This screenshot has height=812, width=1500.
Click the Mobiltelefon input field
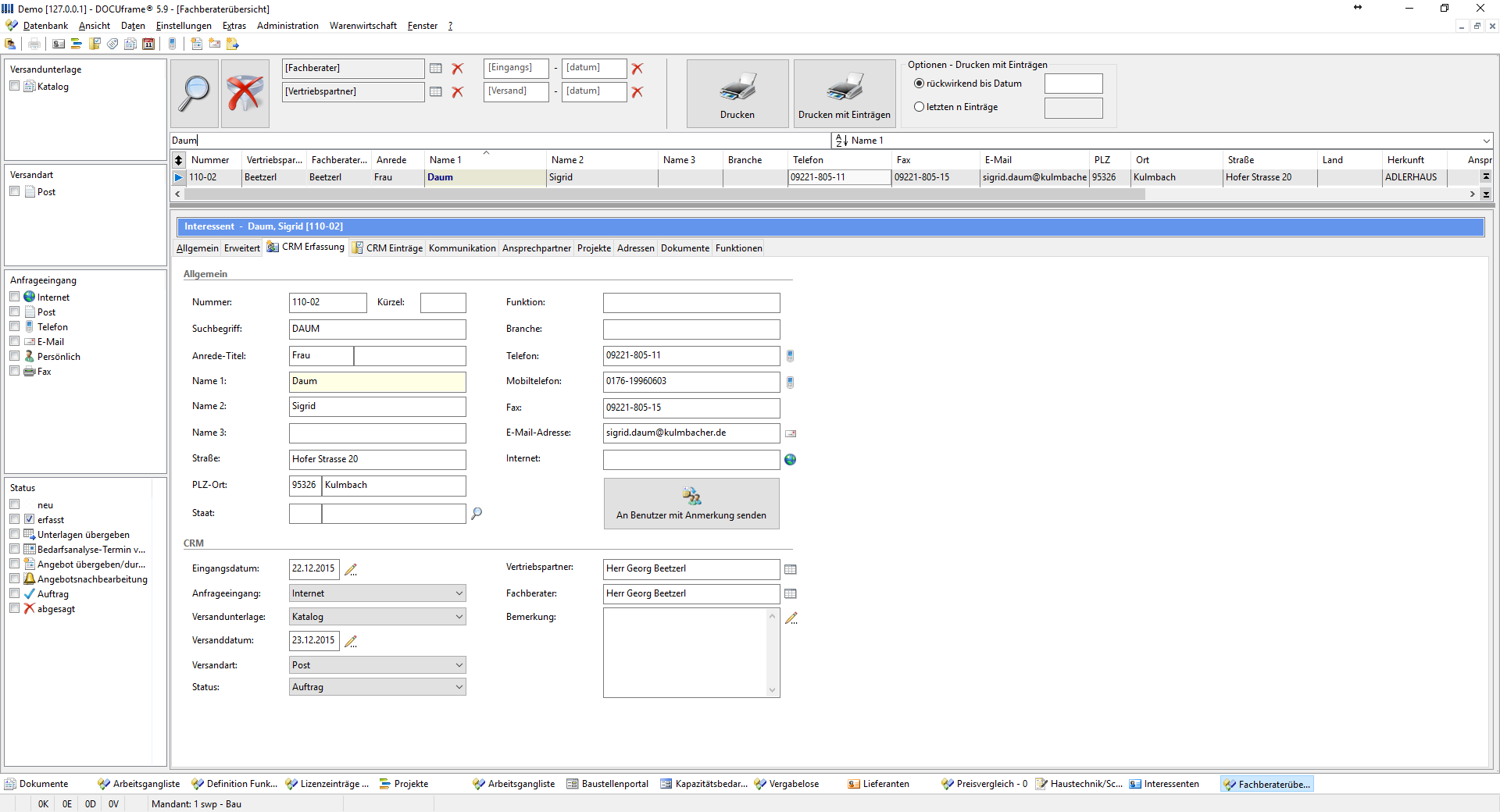pyautogui.click(x=691, y=382)
